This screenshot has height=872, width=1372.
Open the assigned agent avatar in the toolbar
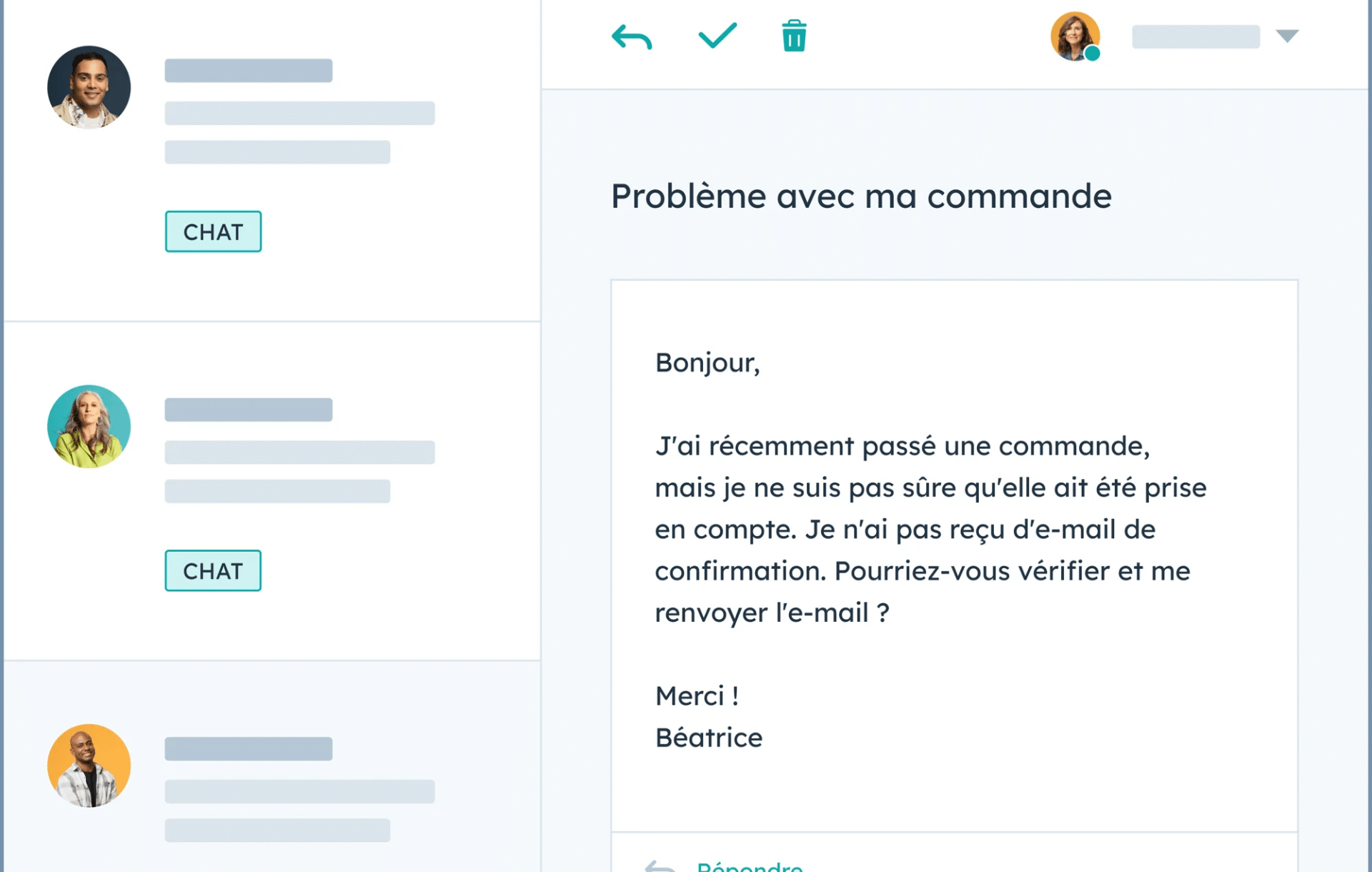(1074, 36)
